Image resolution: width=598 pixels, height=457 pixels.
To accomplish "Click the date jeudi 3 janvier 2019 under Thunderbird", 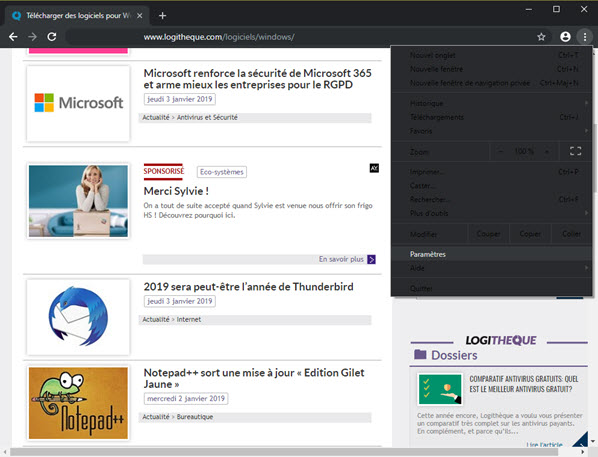I will [x=180, y=301].
